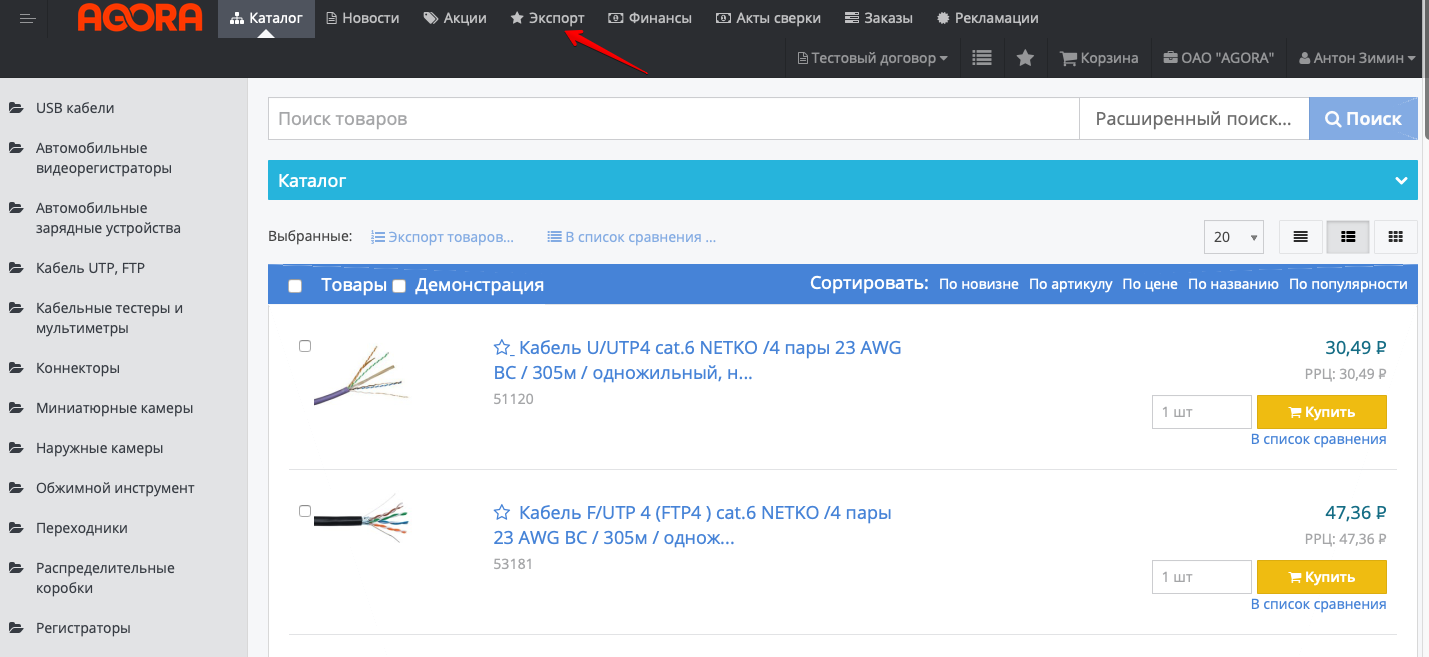Click Купить for cable priced 30,49 ₽

(x=1321, y=412)
